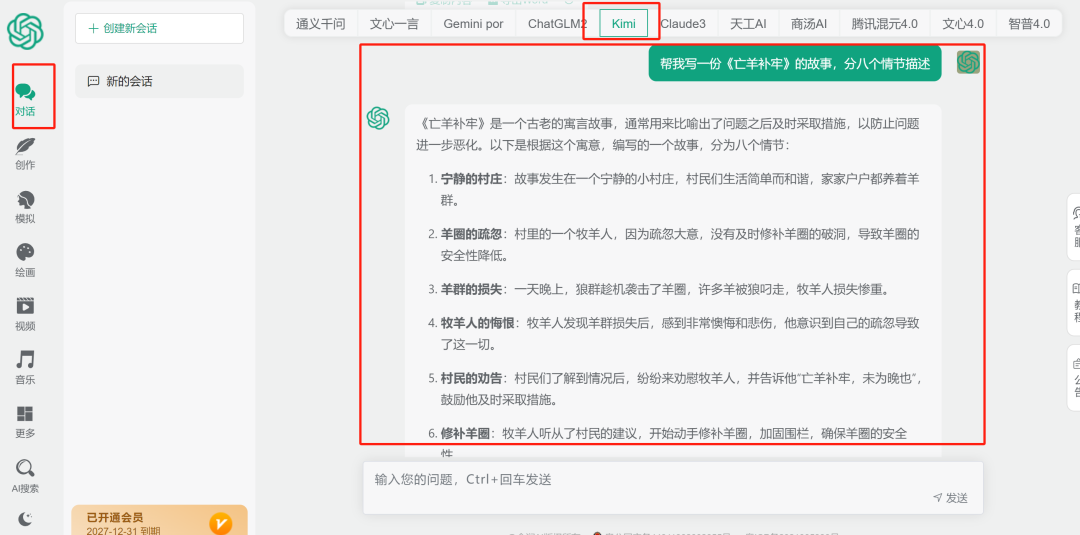1080x535 pixels.
Task: Switch to the 腾讯混元4.0 tab
Action: tap(884, 24)
